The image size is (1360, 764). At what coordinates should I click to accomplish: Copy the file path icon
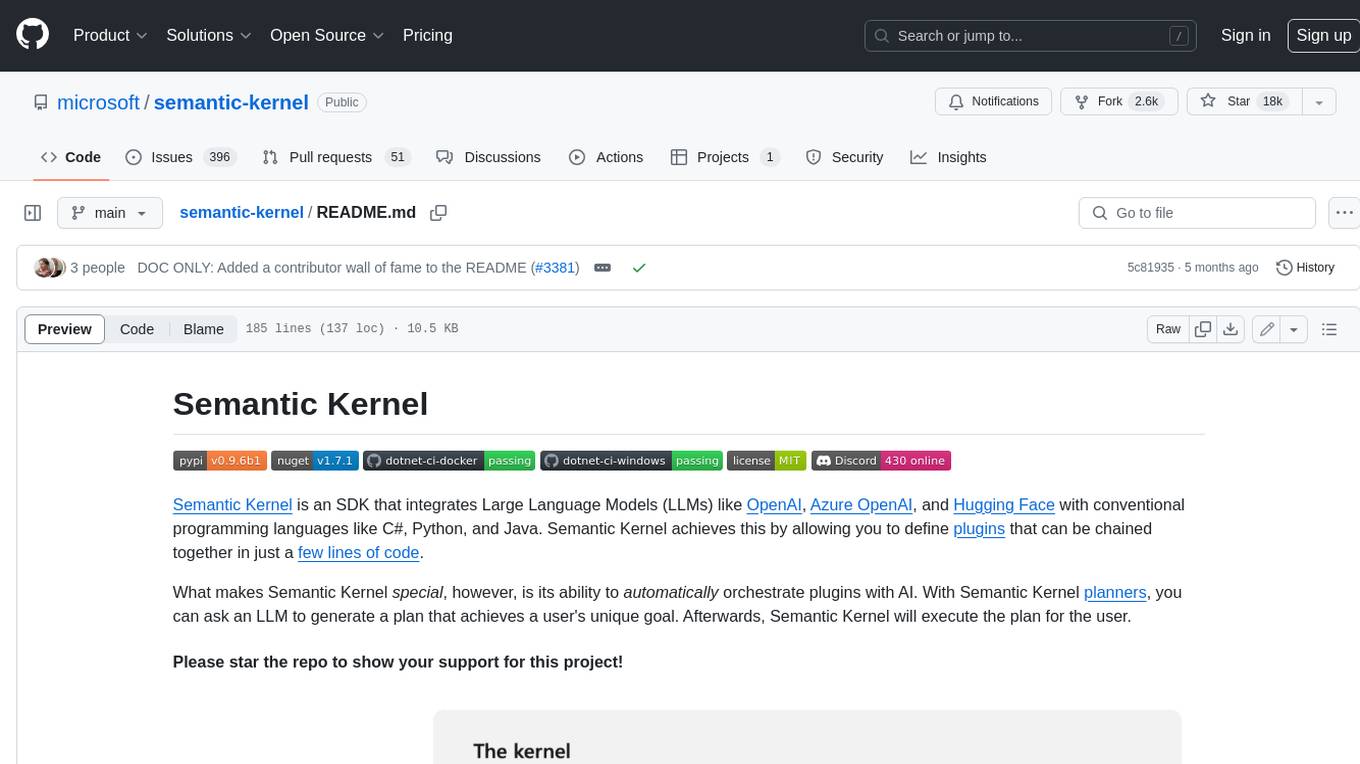click(438, 213)
